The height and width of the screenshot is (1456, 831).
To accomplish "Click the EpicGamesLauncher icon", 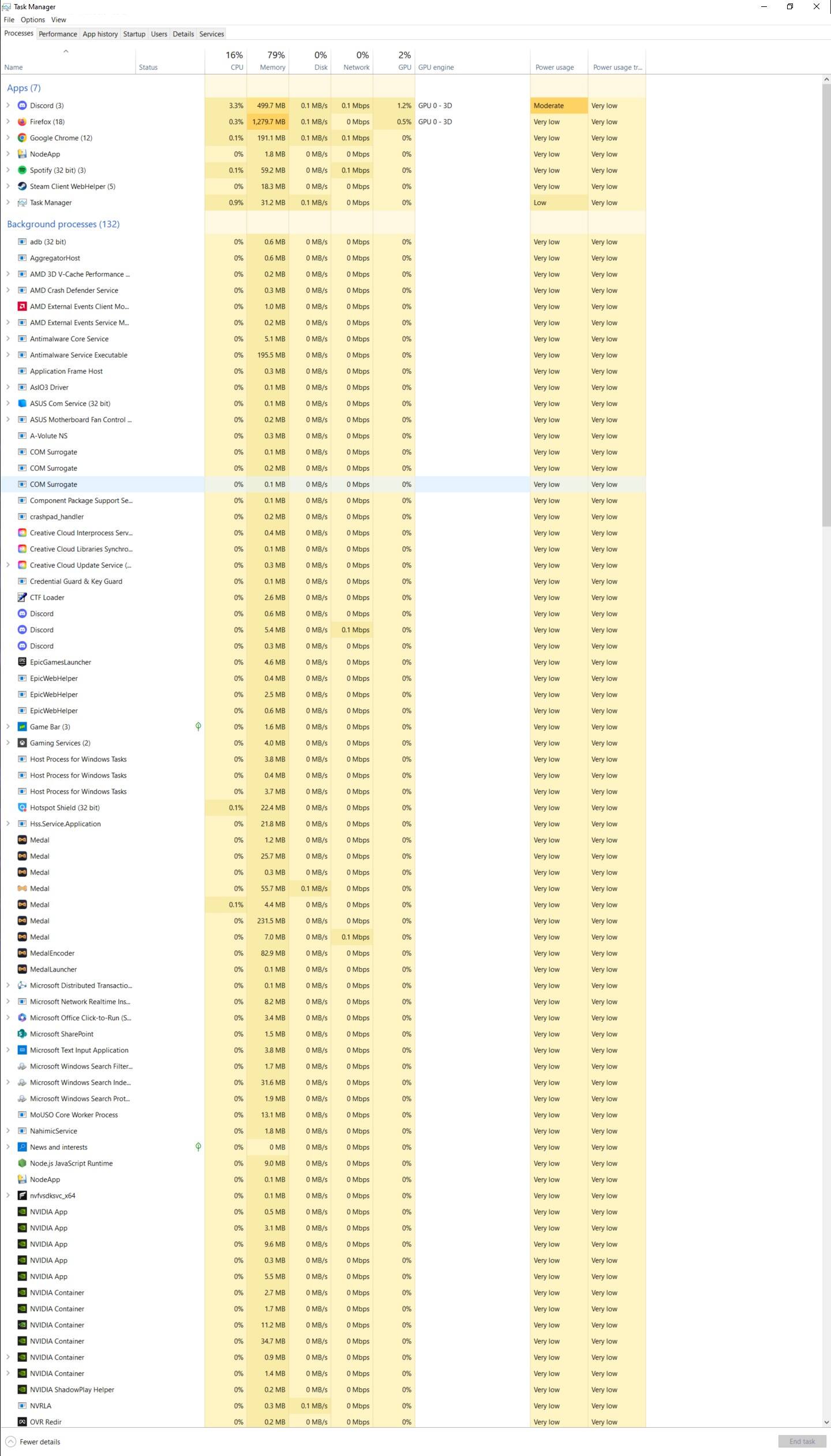I will pos(22,662).
